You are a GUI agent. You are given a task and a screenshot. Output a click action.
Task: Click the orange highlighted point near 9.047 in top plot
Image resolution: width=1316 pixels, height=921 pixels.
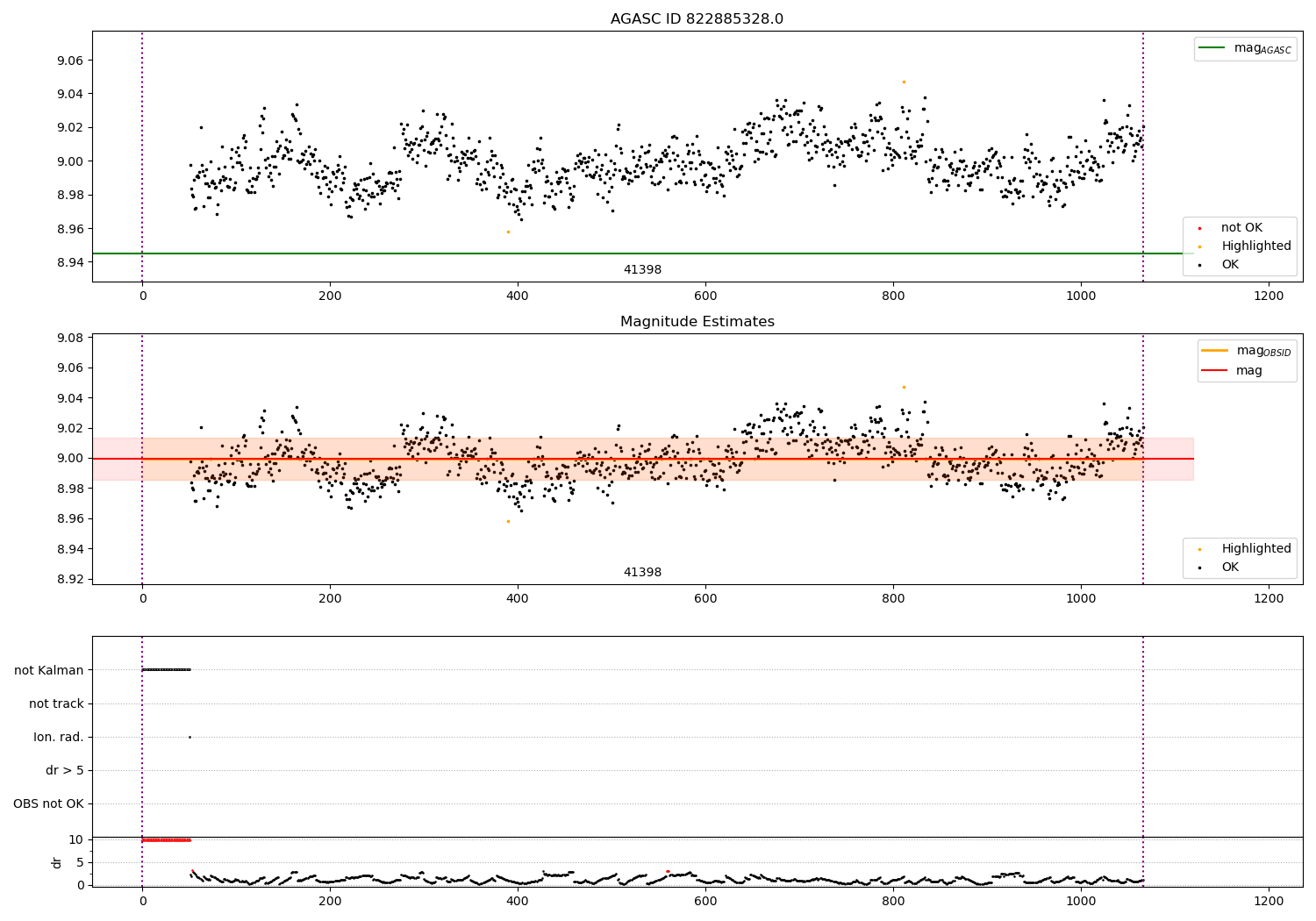(x=904, y=82)
